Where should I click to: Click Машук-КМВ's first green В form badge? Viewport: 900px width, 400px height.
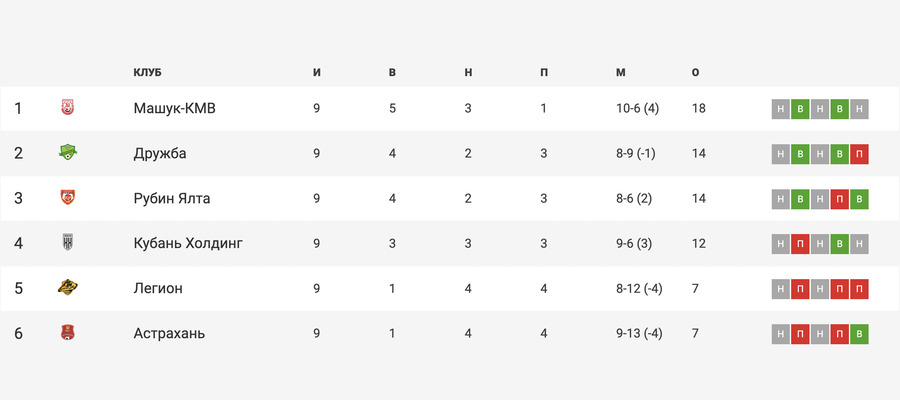(800, 109)
